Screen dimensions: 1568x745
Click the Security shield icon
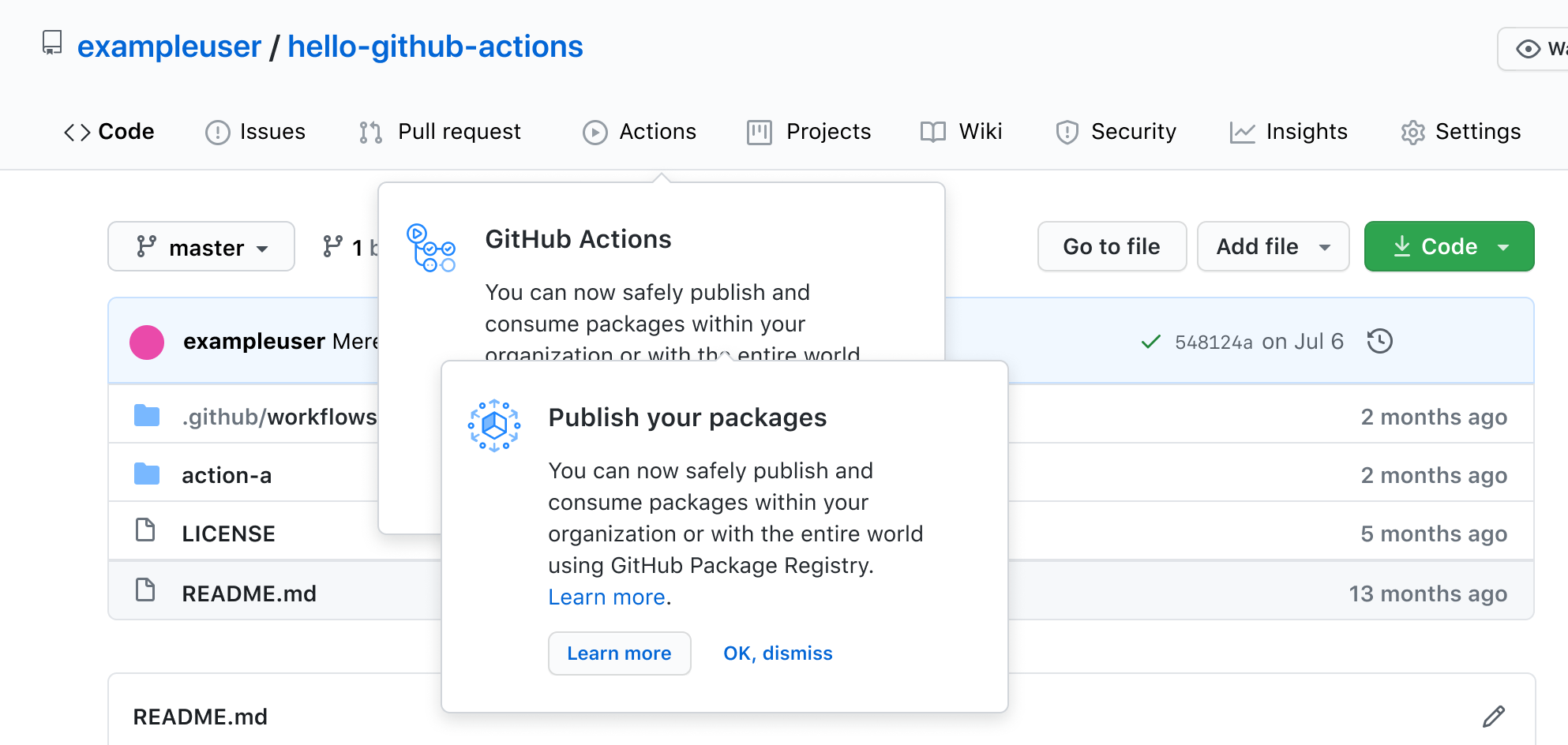(1067, 133)
